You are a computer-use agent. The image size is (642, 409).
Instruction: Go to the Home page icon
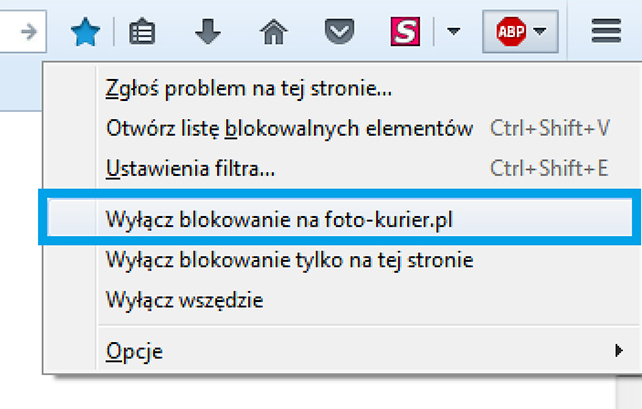(274, 31)
